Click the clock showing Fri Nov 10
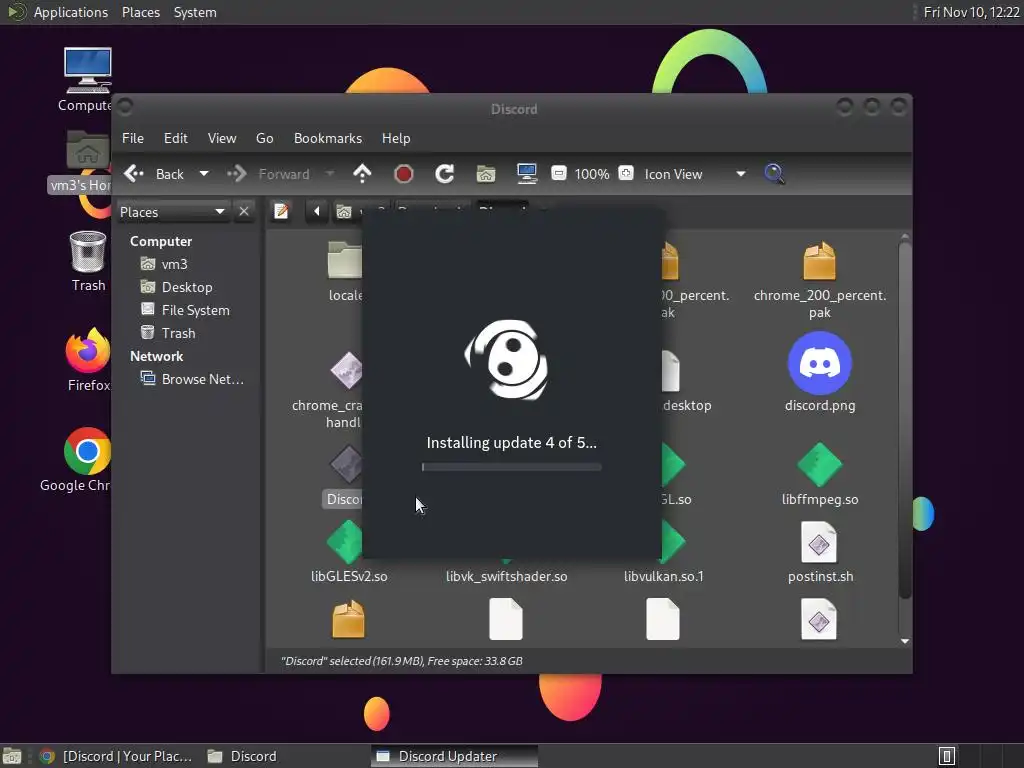This screenshot has width=1024, height=768. pyautogui.click(x=971, y=12)
